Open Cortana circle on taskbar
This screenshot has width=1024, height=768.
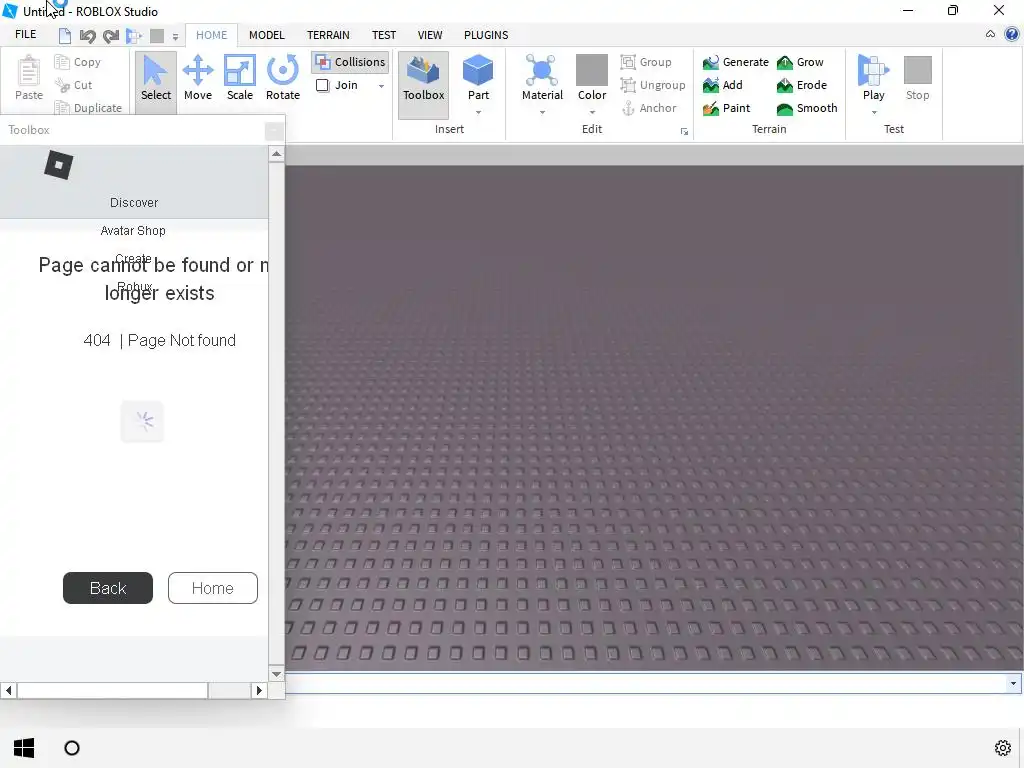72,748
